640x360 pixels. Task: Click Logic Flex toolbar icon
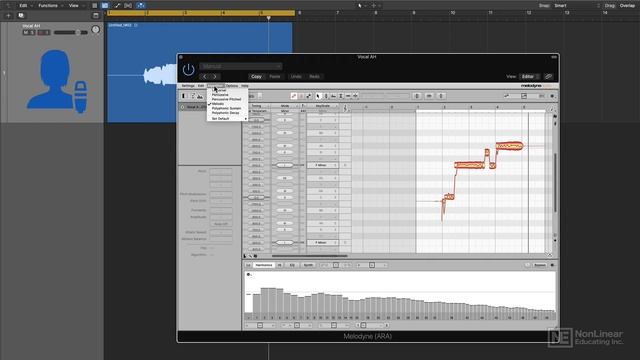(x=128, y=5)
